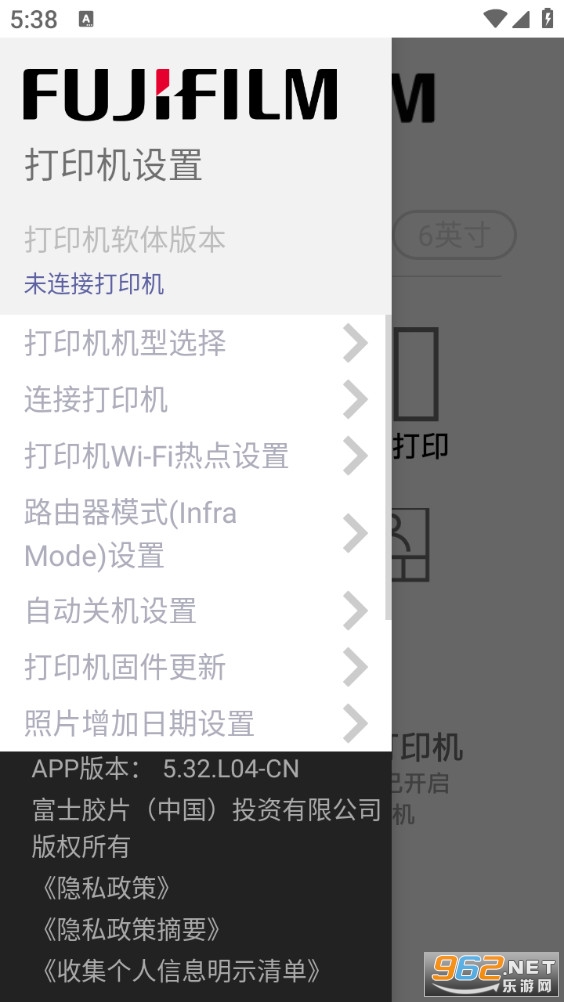Open 打印机Wi-Fi热点设置 entry
The image size is (564, 1002).
click(x=195, y=456)
